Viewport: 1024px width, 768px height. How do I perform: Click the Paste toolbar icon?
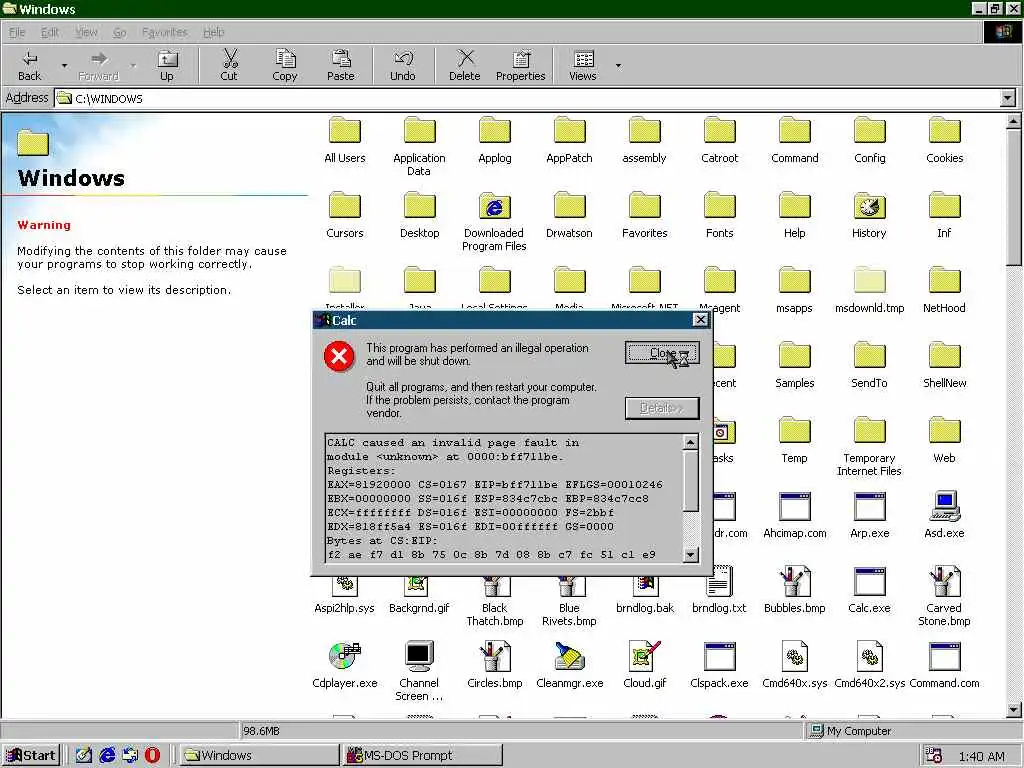tap(340, 65)
